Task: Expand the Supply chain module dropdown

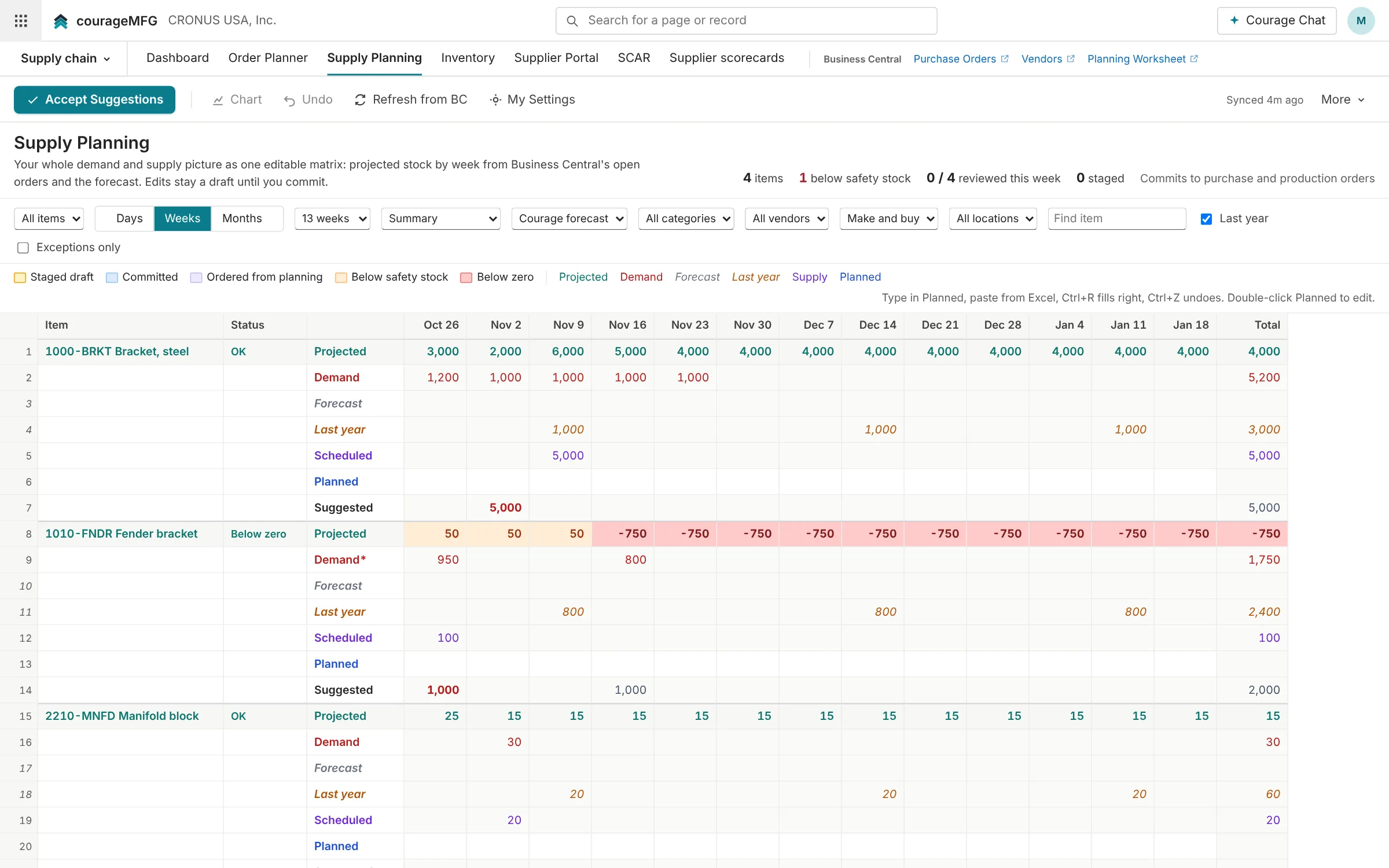Action: click(x=65, y=58)
